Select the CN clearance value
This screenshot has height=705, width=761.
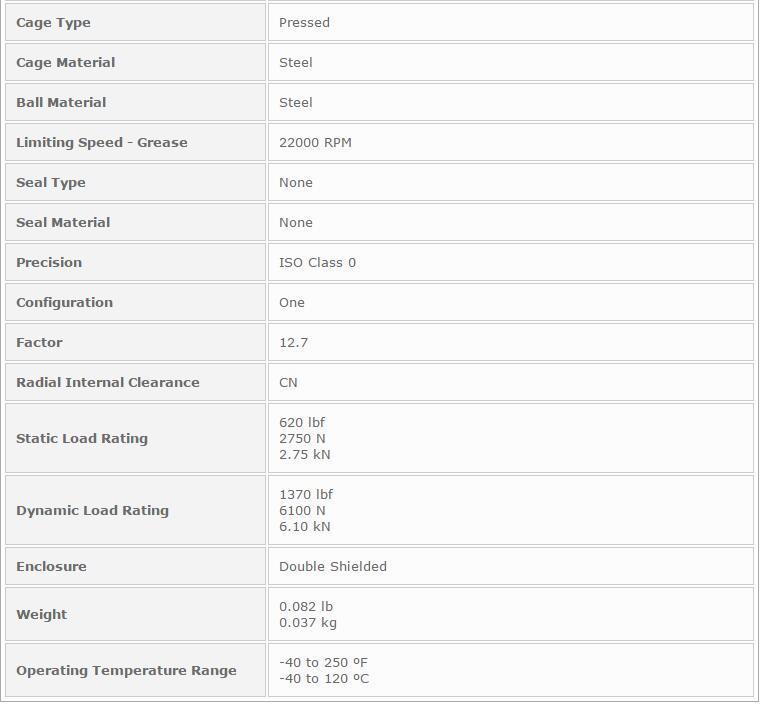288,382
